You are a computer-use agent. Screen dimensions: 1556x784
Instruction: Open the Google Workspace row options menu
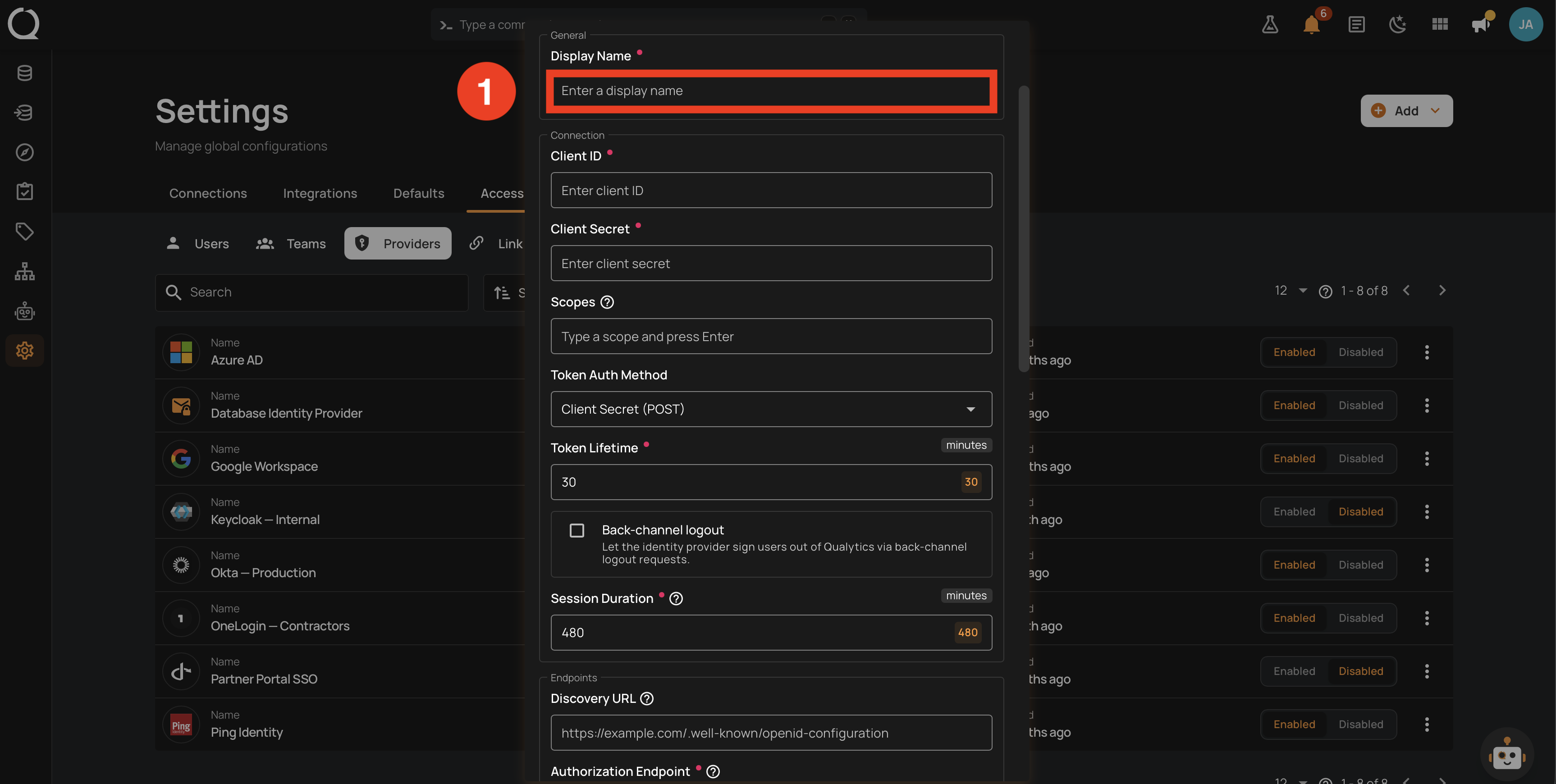(x=1427, y=458)
